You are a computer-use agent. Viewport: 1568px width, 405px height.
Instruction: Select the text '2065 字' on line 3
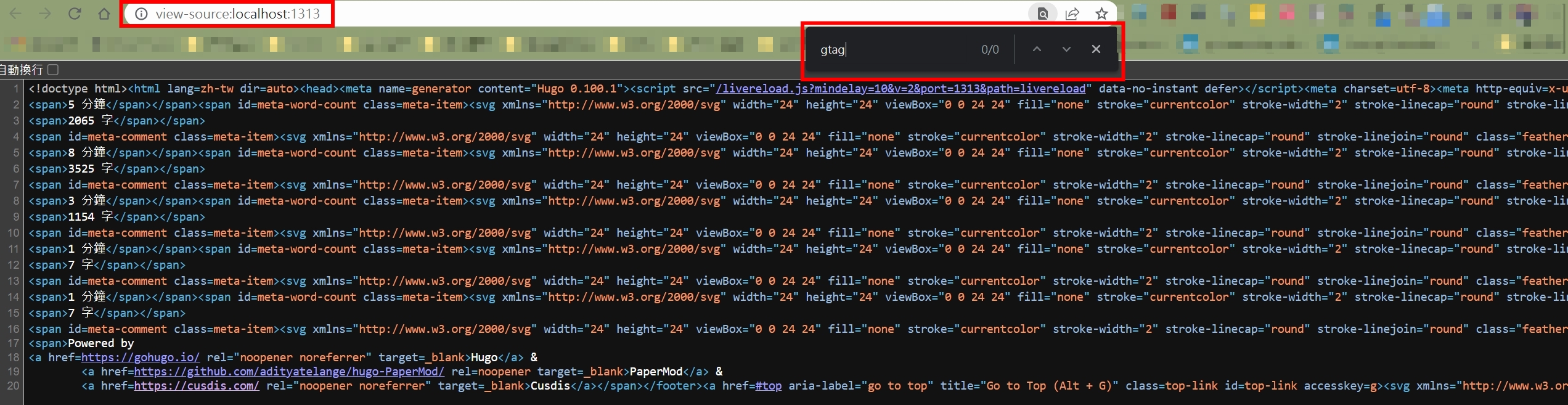click(91, 121)
